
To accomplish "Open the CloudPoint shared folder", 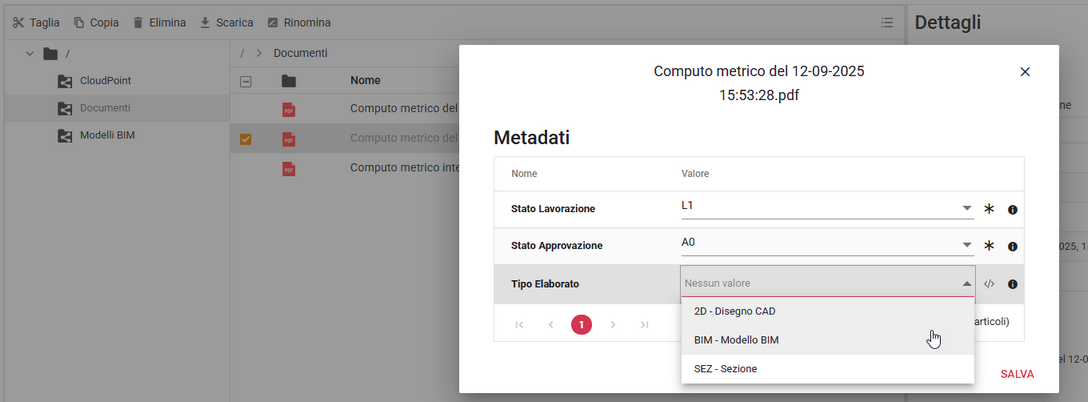I will [105, 81].
